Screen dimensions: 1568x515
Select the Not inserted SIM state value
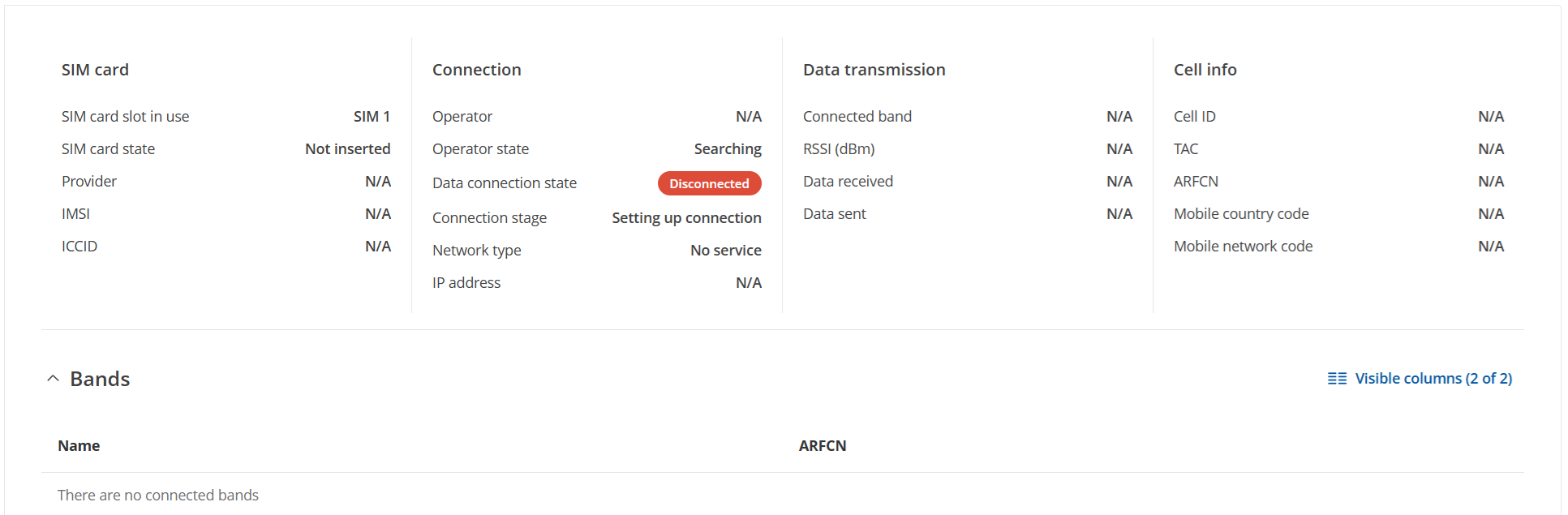click(347, 149)
